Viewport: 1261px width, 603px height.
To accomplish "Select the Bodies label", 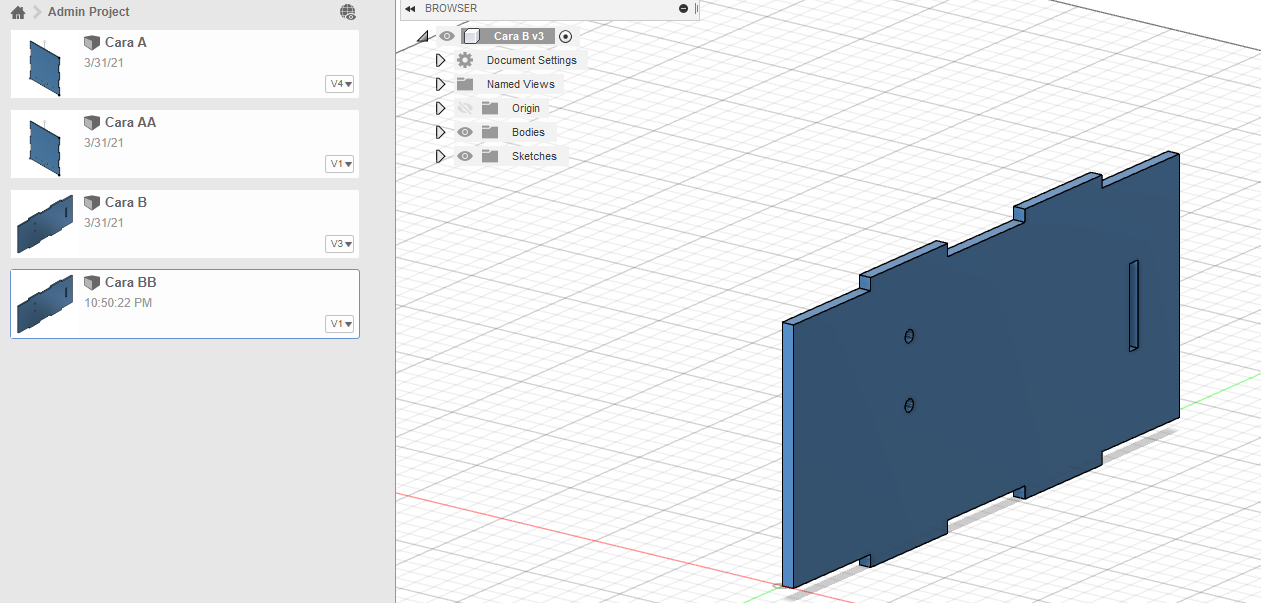I will coord(528,132).
